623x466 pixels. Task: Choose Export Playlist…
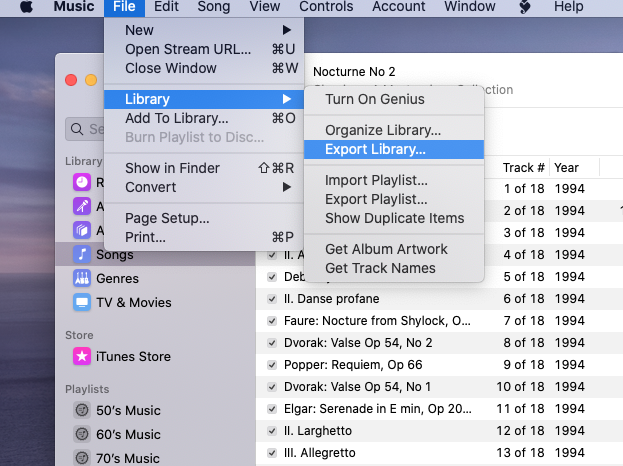point(394,199)
